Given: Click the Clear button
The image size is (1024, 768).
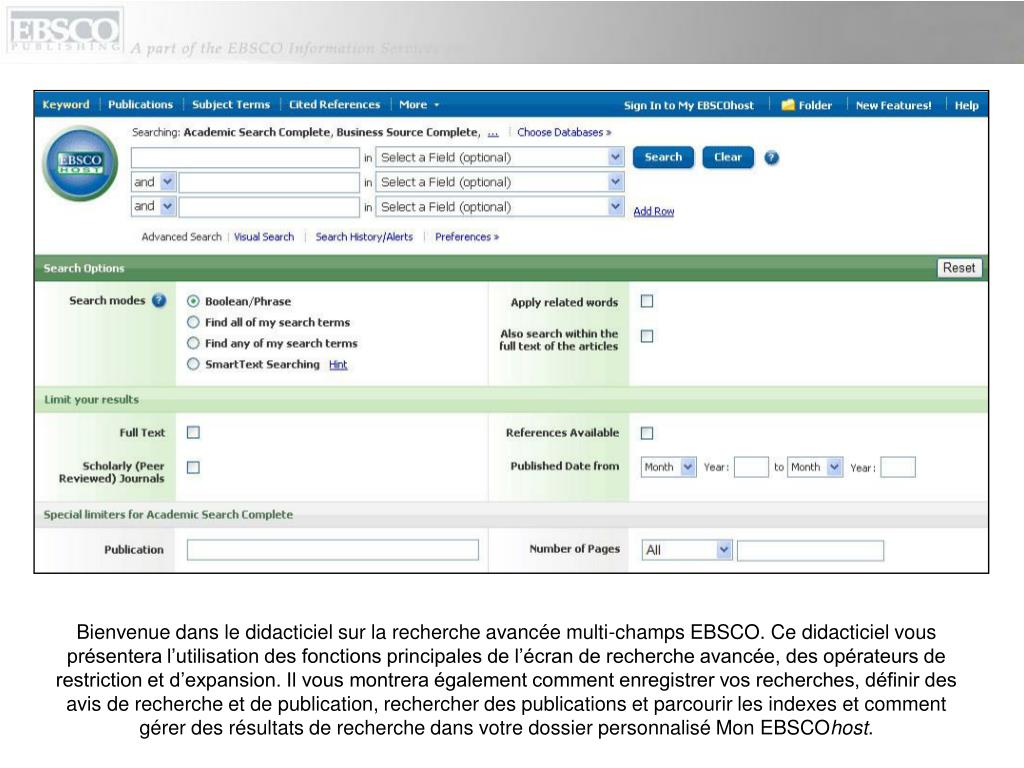Looking at the screenshot, I should [x=728, y=157].
